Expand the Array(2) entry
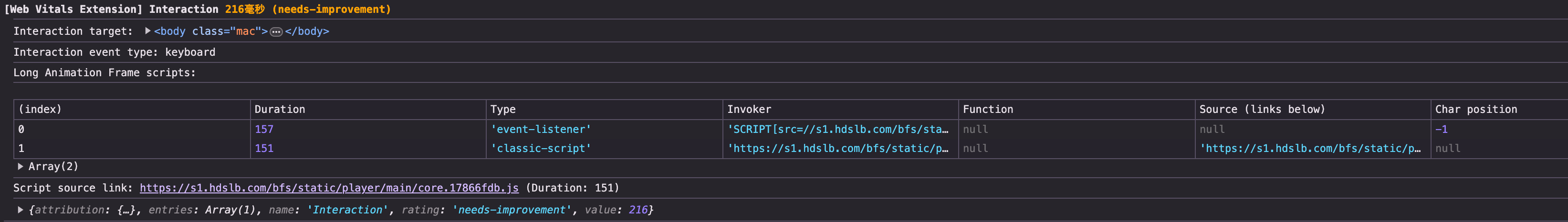 pos(21,167)
